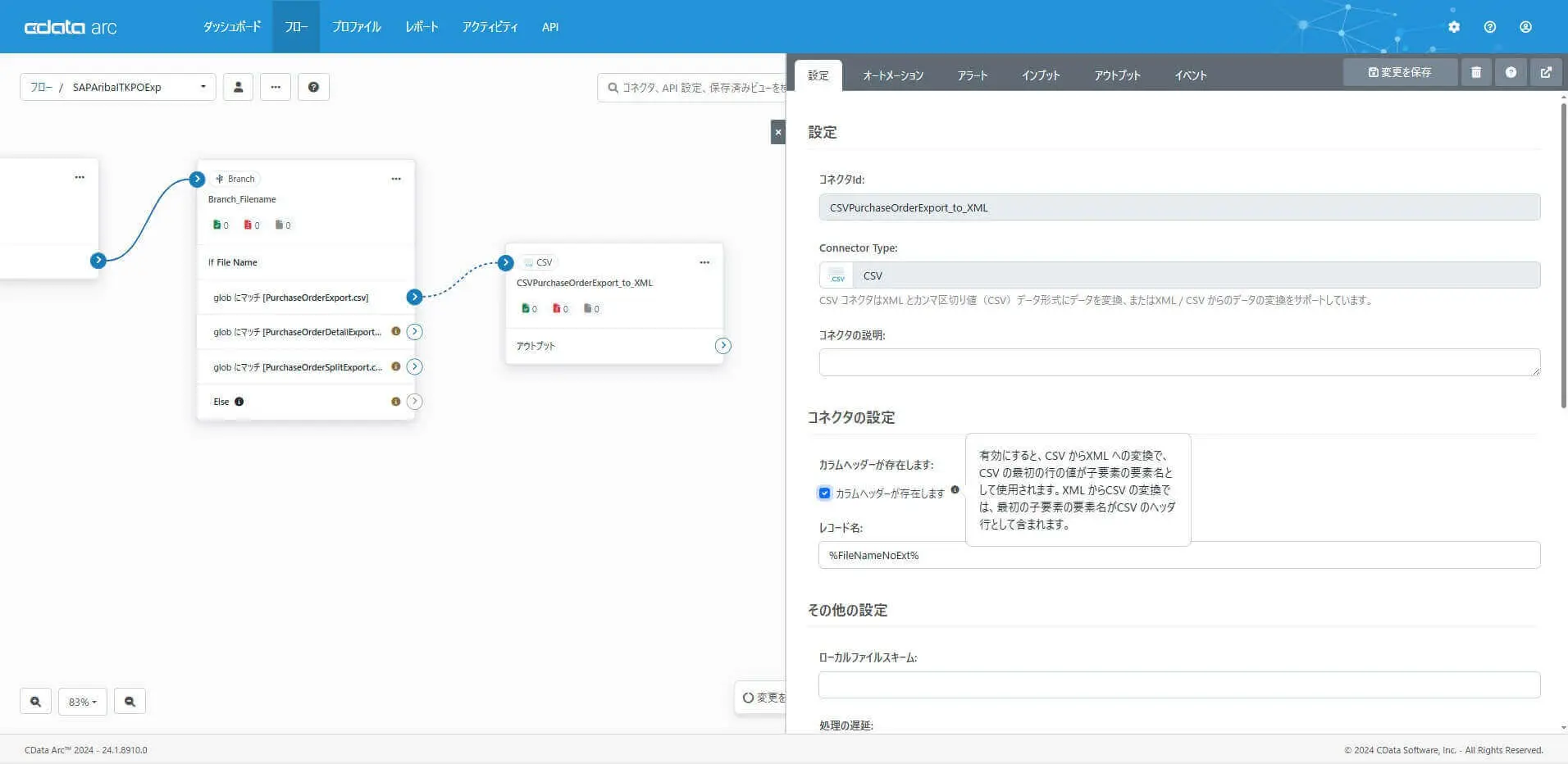The height and width of the screenshot is (764, 1568).
Task: Click the CSV connector error count icon
Action: (x=556, y=308)
